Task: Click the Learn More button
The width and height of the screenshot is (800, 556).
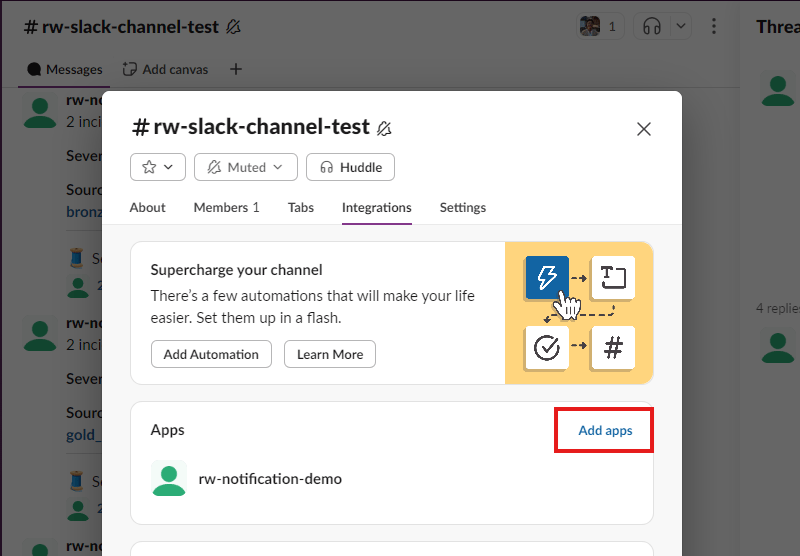Action: 330,354
